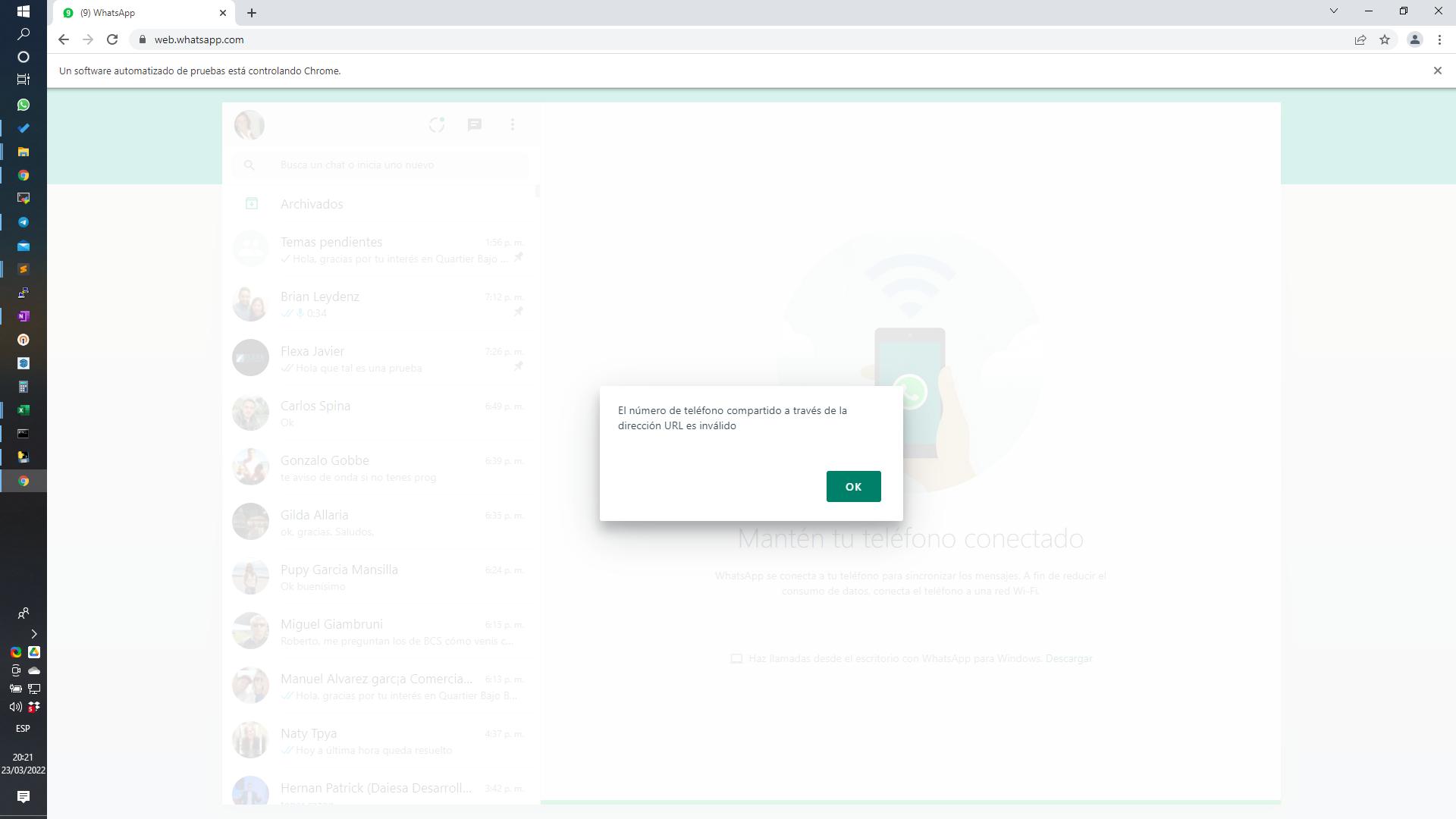The height and width of the screenshot is (819, 1456).
Task: Open Microsoft To Do taskbar icon
Action: pyautogui.click(x=24, y=128)
